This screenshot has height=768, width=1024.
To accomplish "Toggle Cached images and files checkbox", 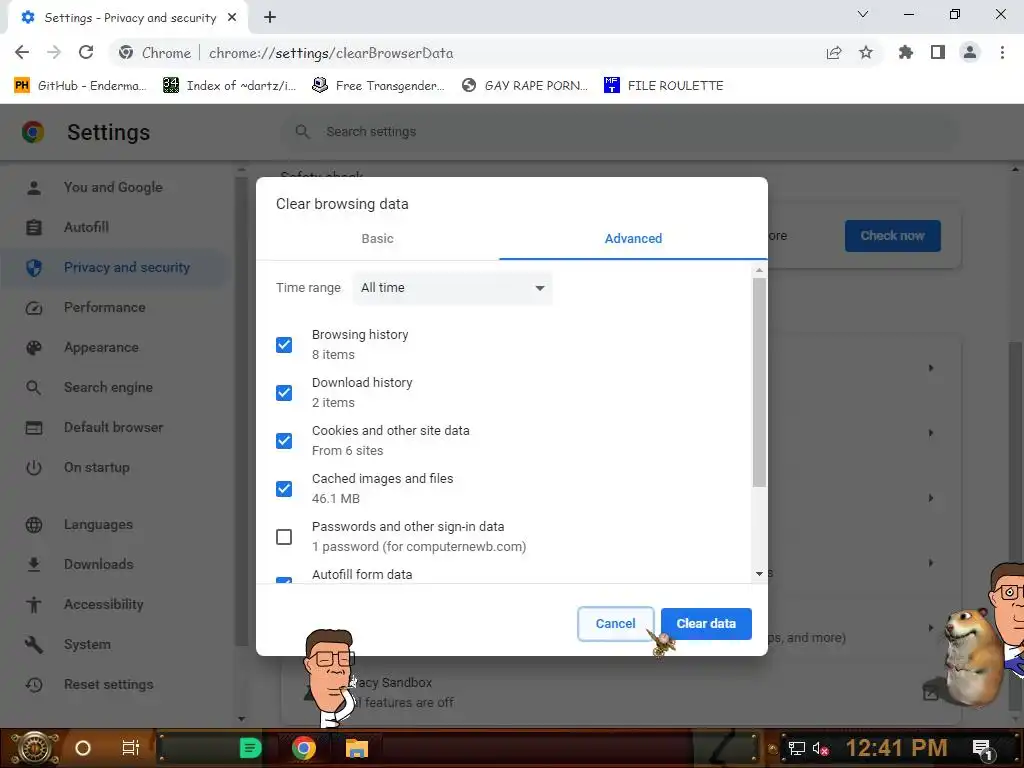I will 283,488.
